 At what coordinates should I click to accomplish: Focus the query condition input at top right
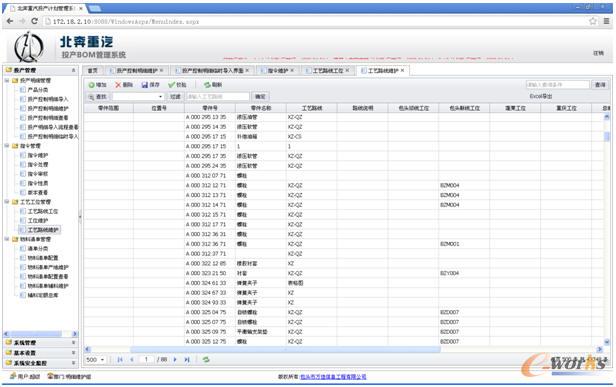(558, 85)
